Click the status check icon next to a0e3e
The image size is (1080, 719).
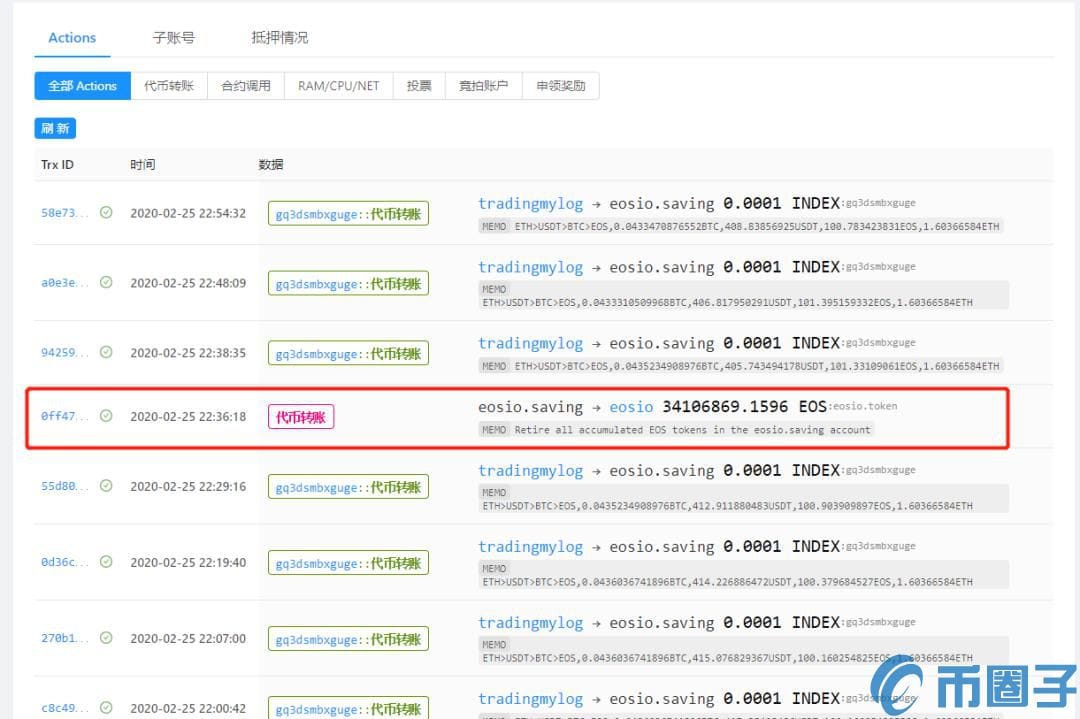106,282
